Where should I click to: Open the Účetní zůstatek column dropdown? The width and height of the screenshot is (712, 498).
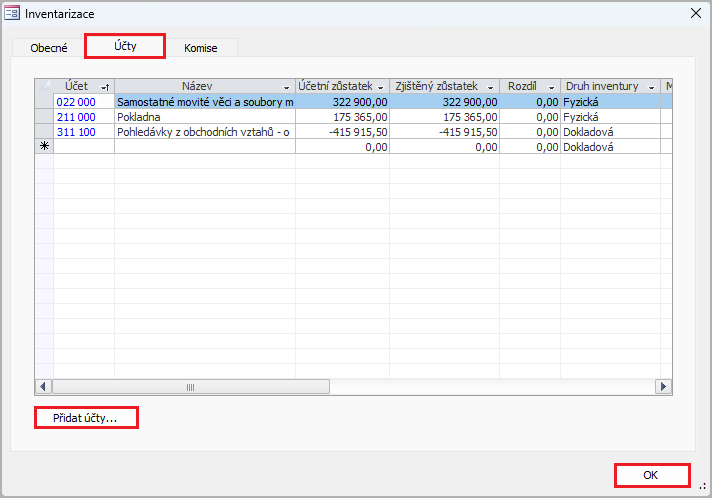tap(383, 87)
